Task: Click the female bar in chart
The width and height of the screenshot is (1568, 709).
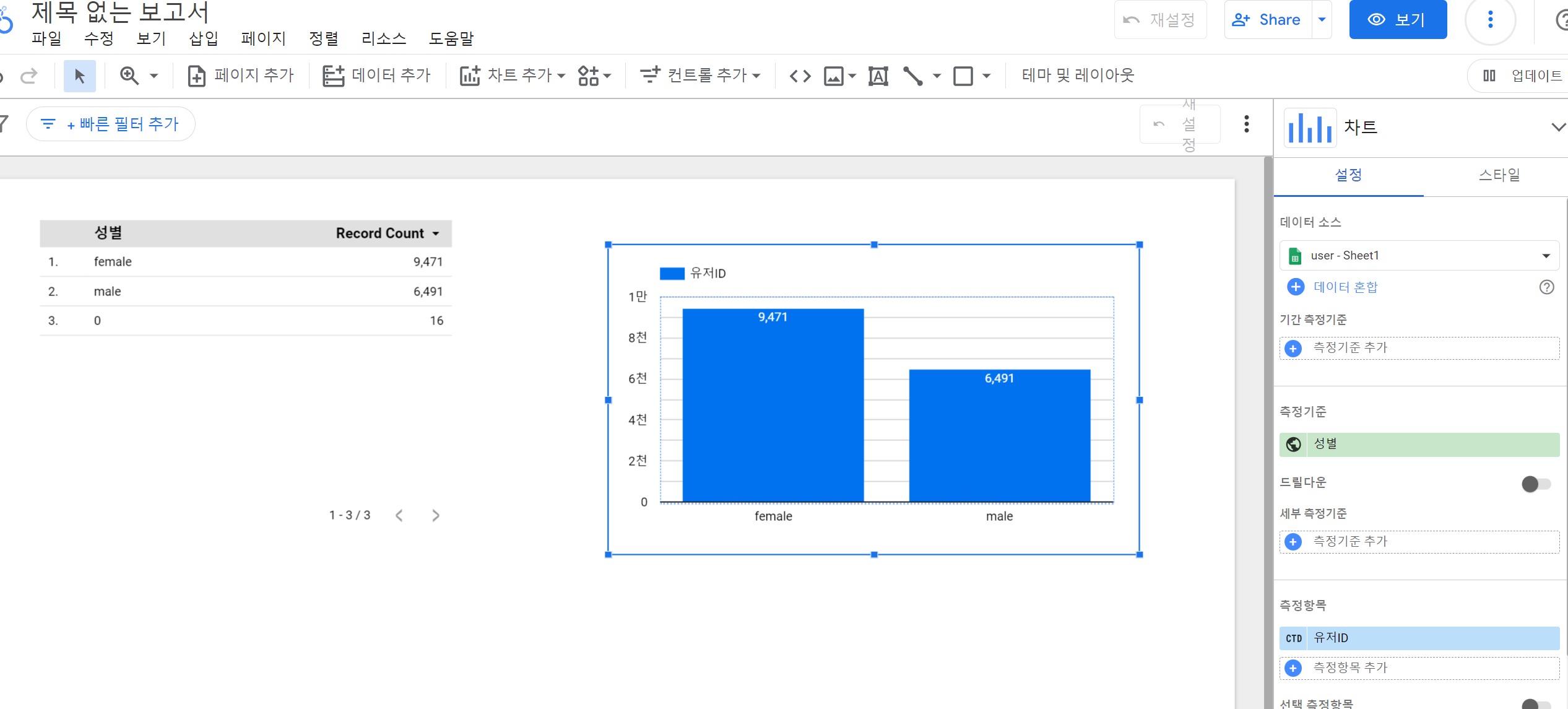Action: pos(773,405)
